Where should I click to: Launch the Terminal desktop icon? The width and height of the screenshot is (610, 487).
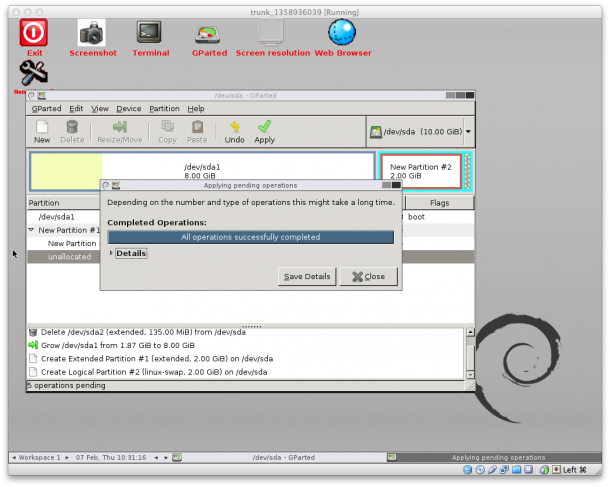click(149, 32)
